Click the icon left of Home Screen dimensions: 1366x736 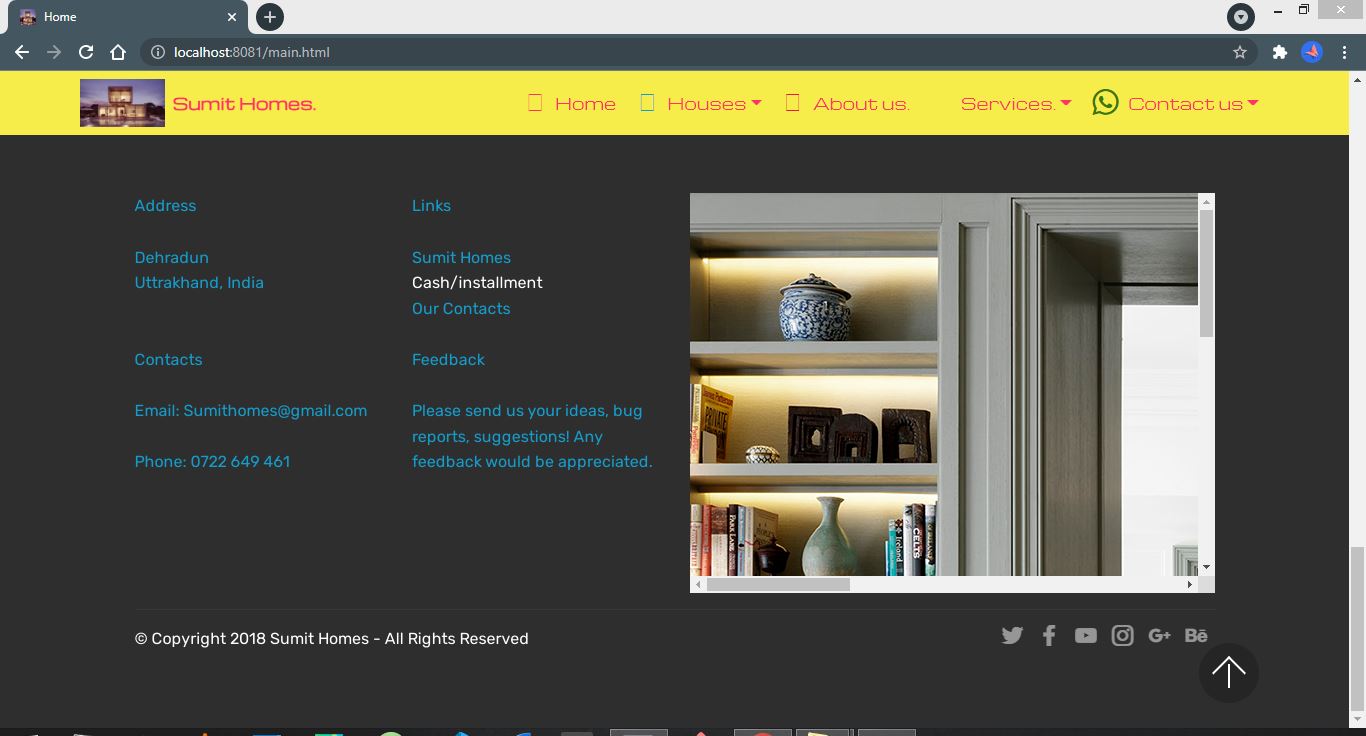tap(535, 103)
